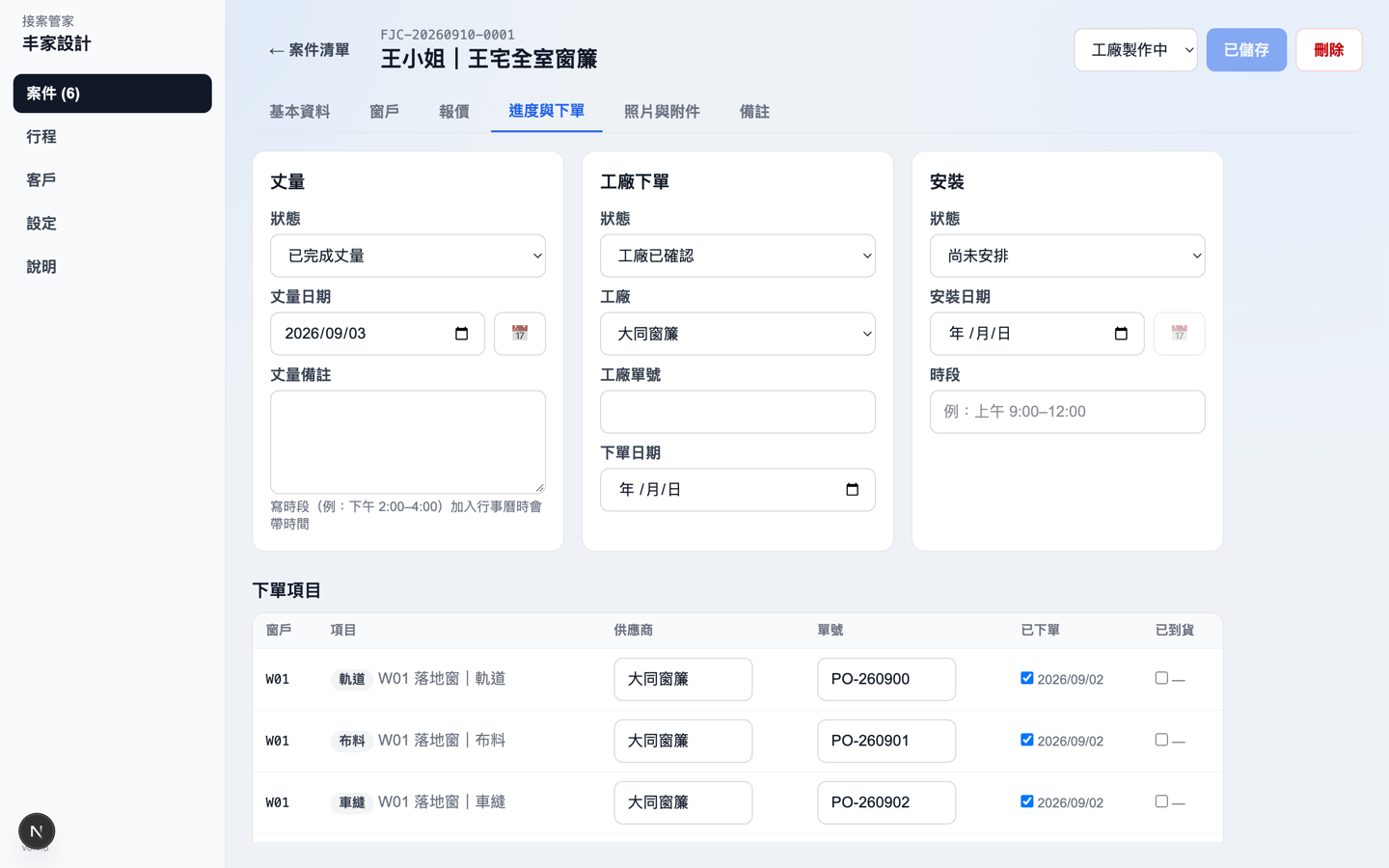Check 已到貨 for W01 軌道 row
This screenshot has width=1389, height=868.
pyautogui.click(x=1161, y=678)
